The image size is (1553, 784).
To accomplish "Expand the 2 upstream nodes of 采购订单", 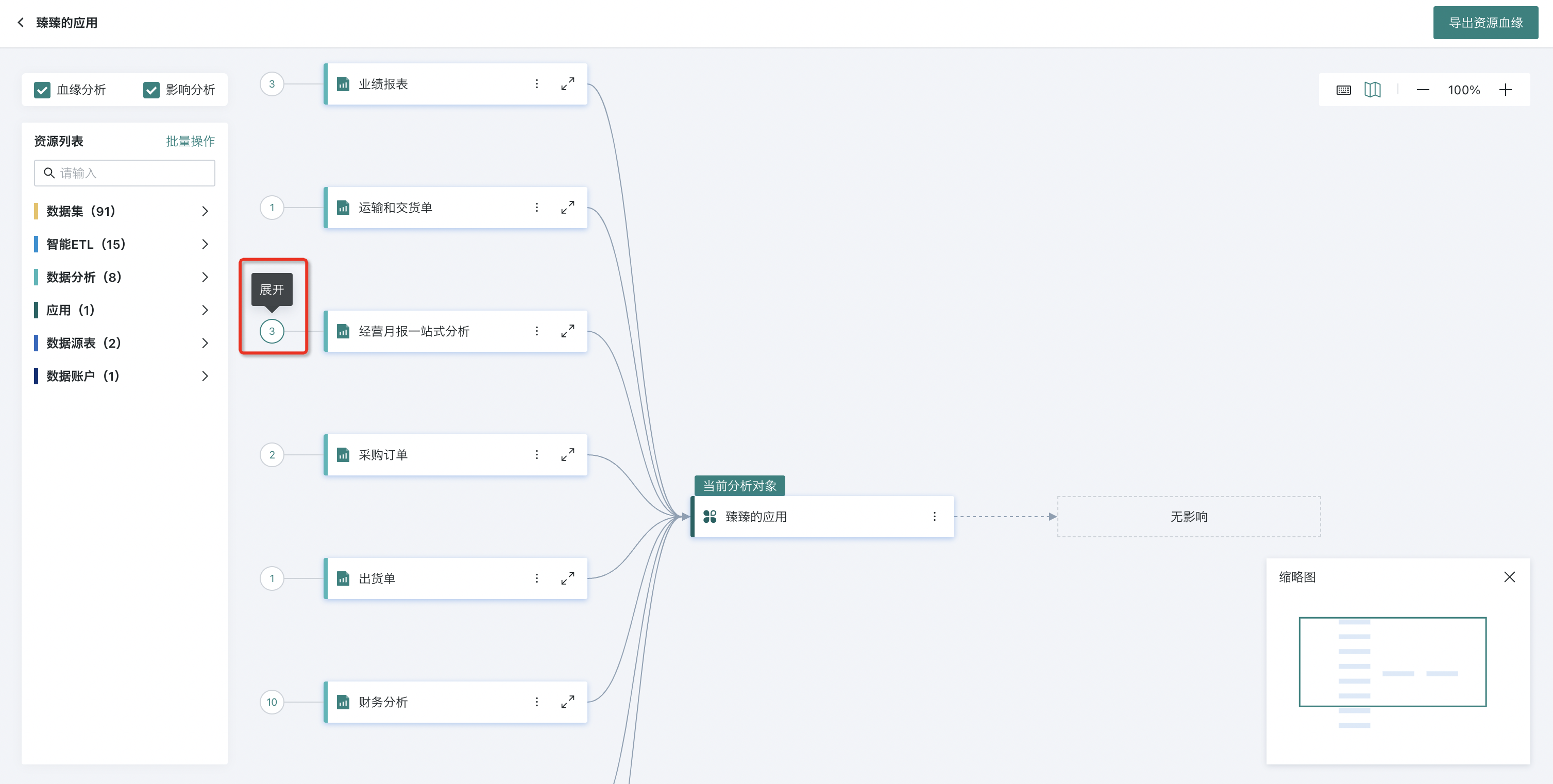I will pos(272,454).
